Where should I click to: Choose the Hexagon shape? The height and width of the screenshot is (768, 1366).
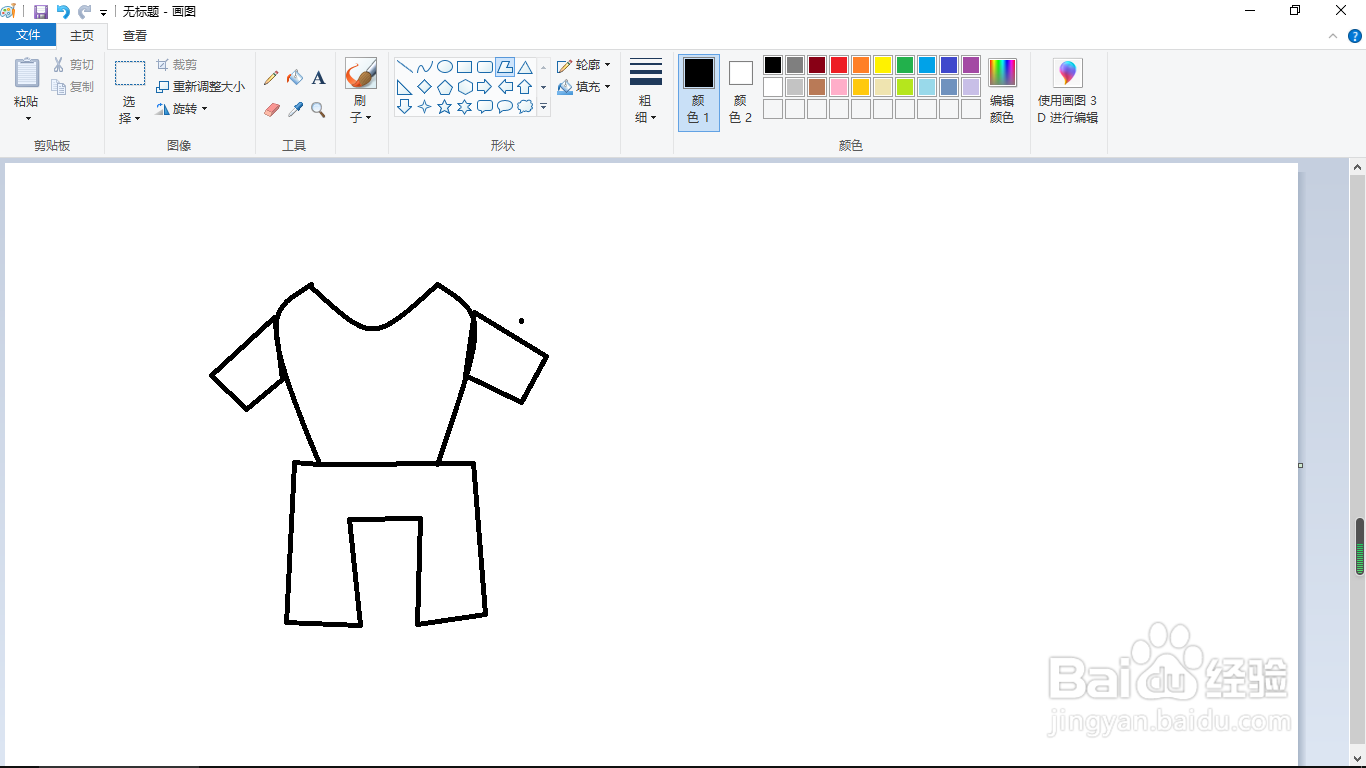tap(465, 87)
